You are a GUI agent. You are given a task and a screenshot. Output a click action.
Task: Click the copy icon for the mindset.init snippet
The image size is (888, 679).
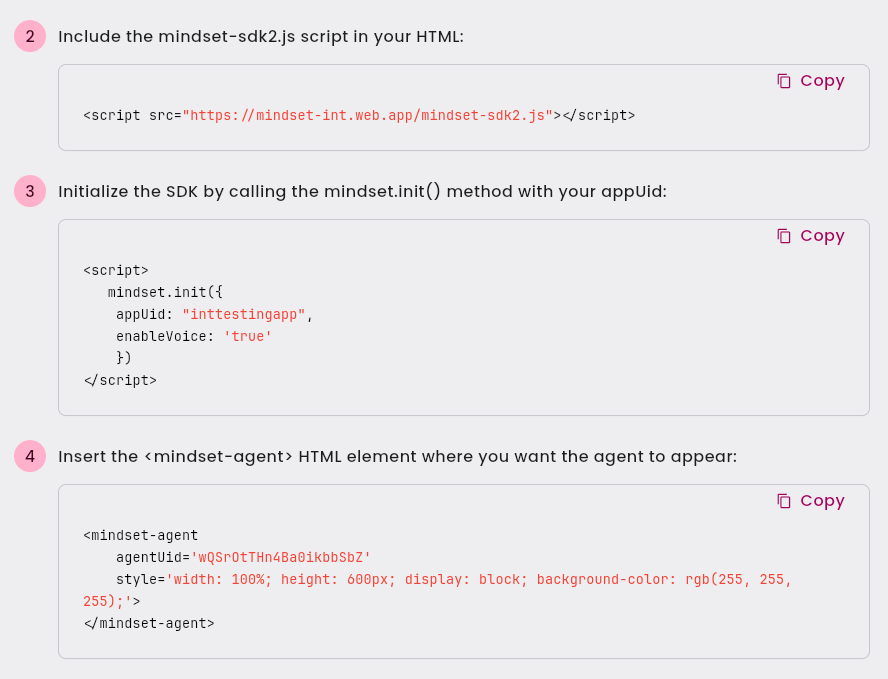pyautogui.click(x=784, y=236)
